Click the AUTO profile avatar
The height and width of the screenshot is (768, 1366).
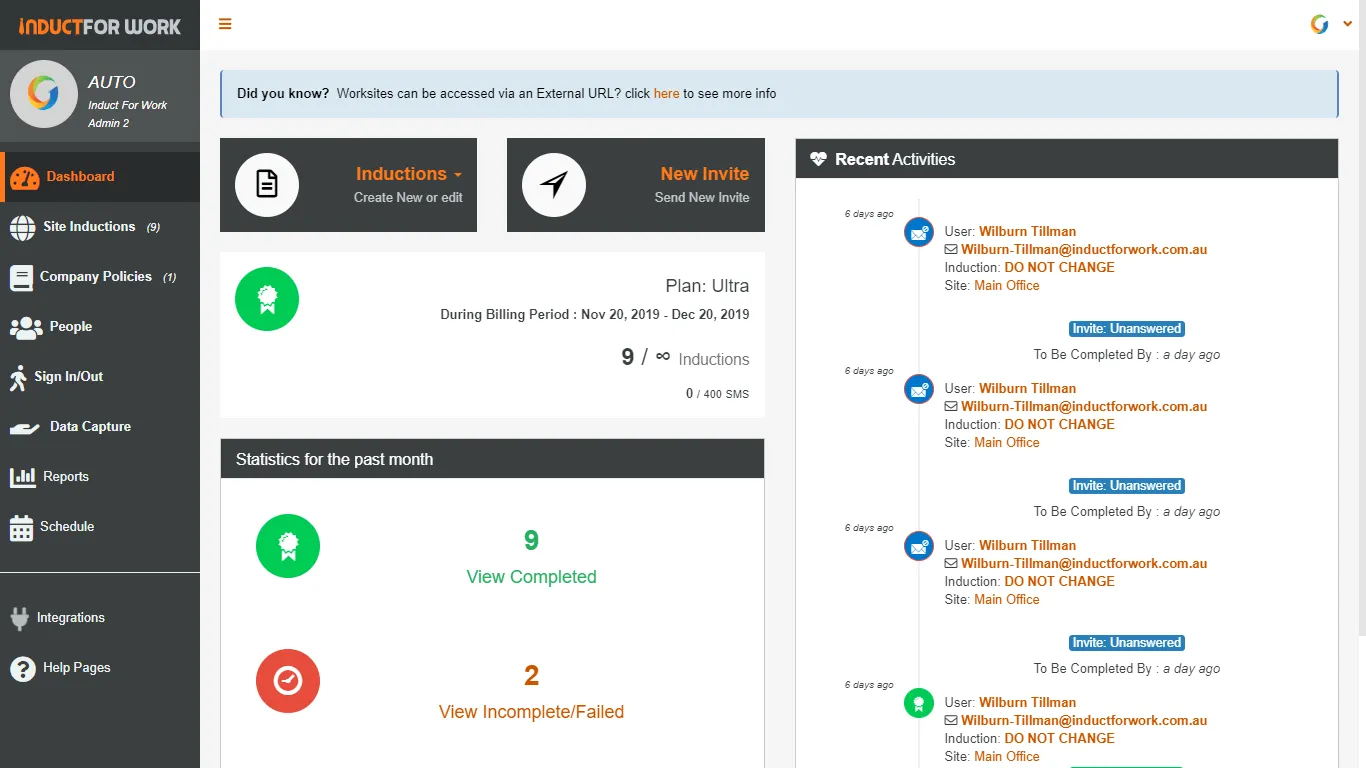[x=43, y=94]
